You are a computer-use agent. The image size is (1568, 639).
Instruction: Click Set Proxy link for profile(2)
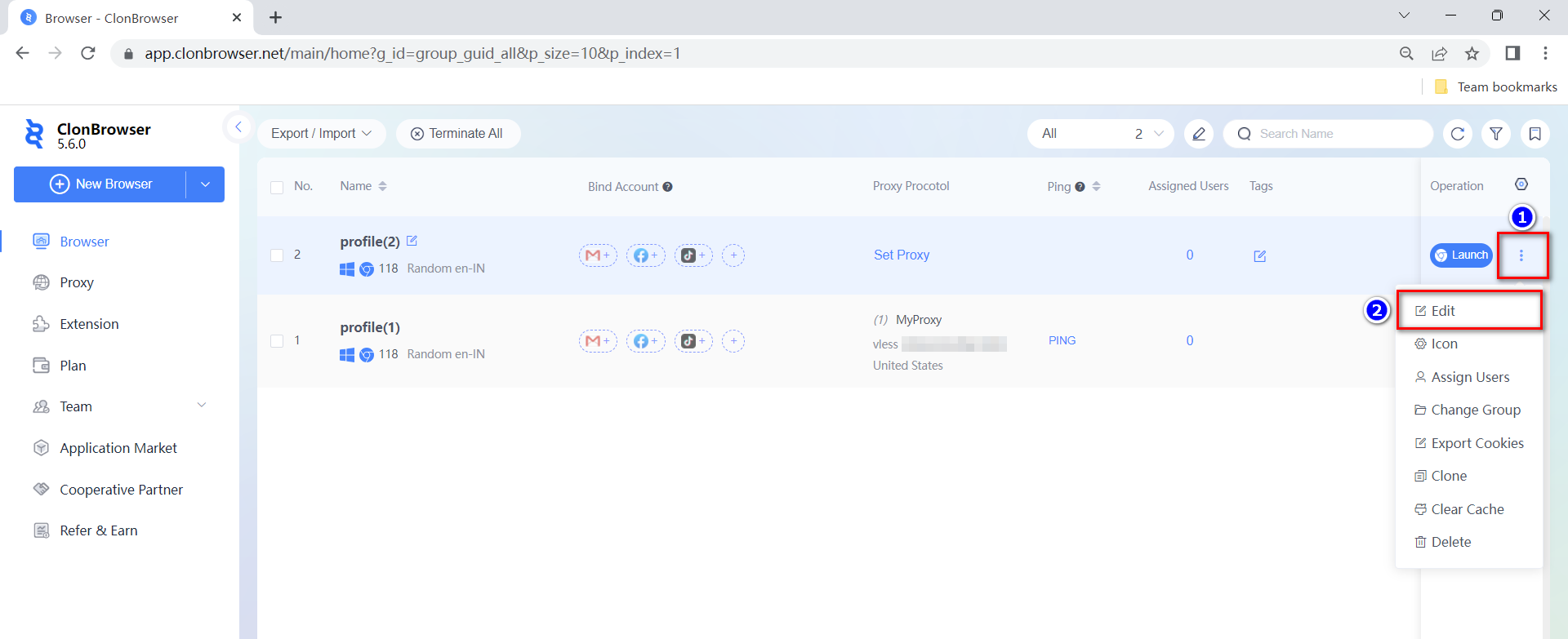[902, 255]
